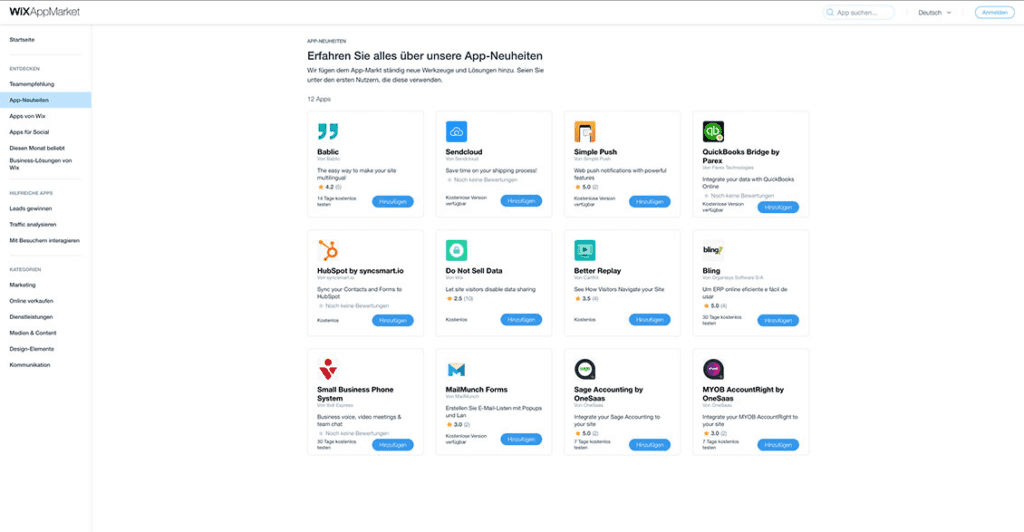This screenshot has width=1024, height=532.
Task: Click the Bling app title
Action: (711, 271)
